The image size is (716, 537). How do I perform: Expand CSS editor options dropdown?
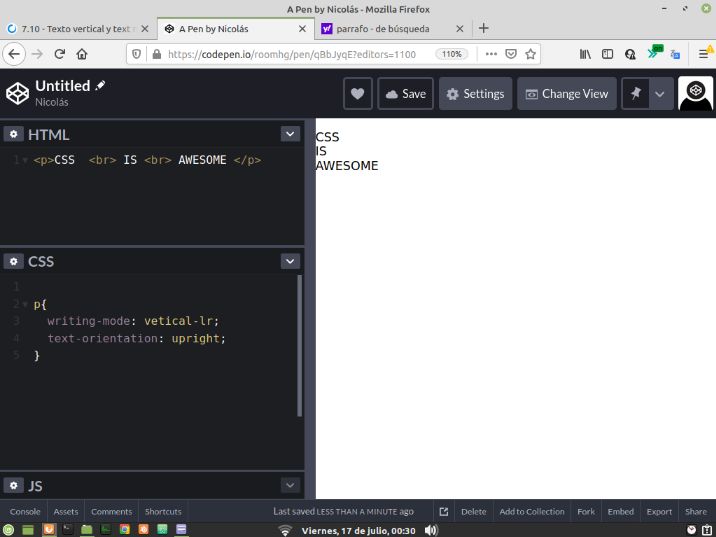tap(290, 261)
